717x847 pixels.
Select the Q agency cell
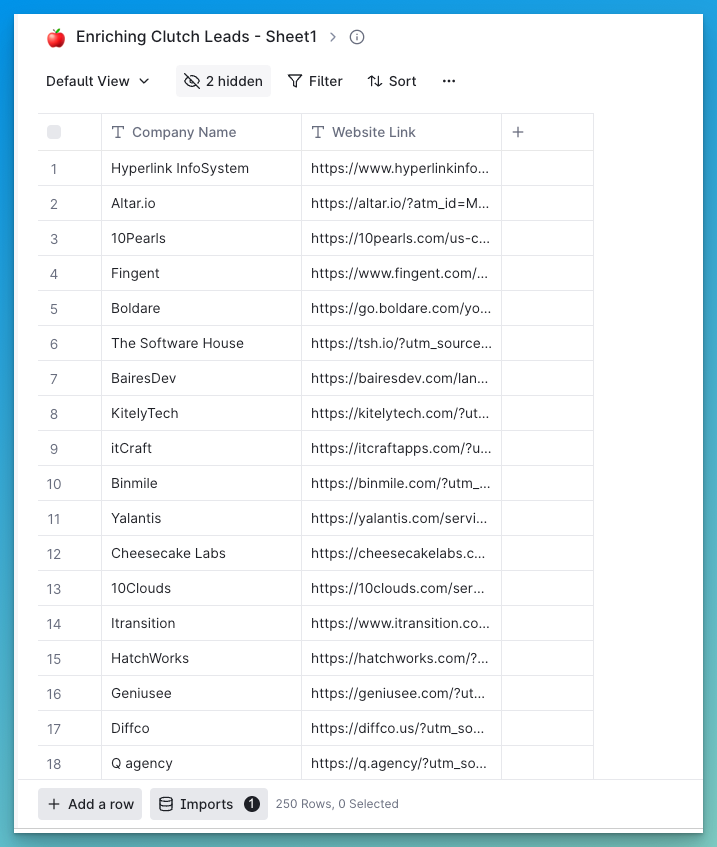(201, 763)
